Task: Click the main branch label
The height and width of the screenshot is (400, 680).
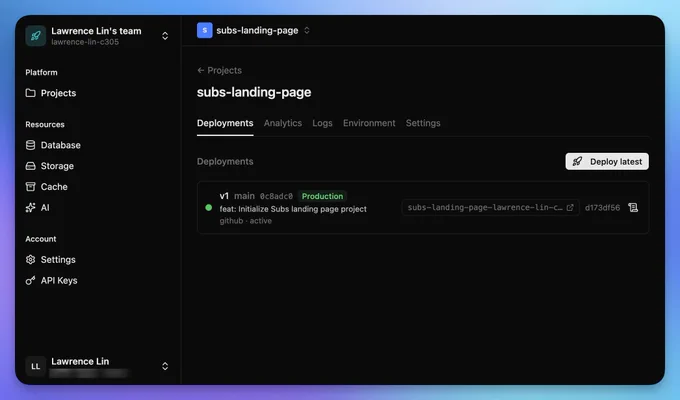Action: click(x=245, y=196)
